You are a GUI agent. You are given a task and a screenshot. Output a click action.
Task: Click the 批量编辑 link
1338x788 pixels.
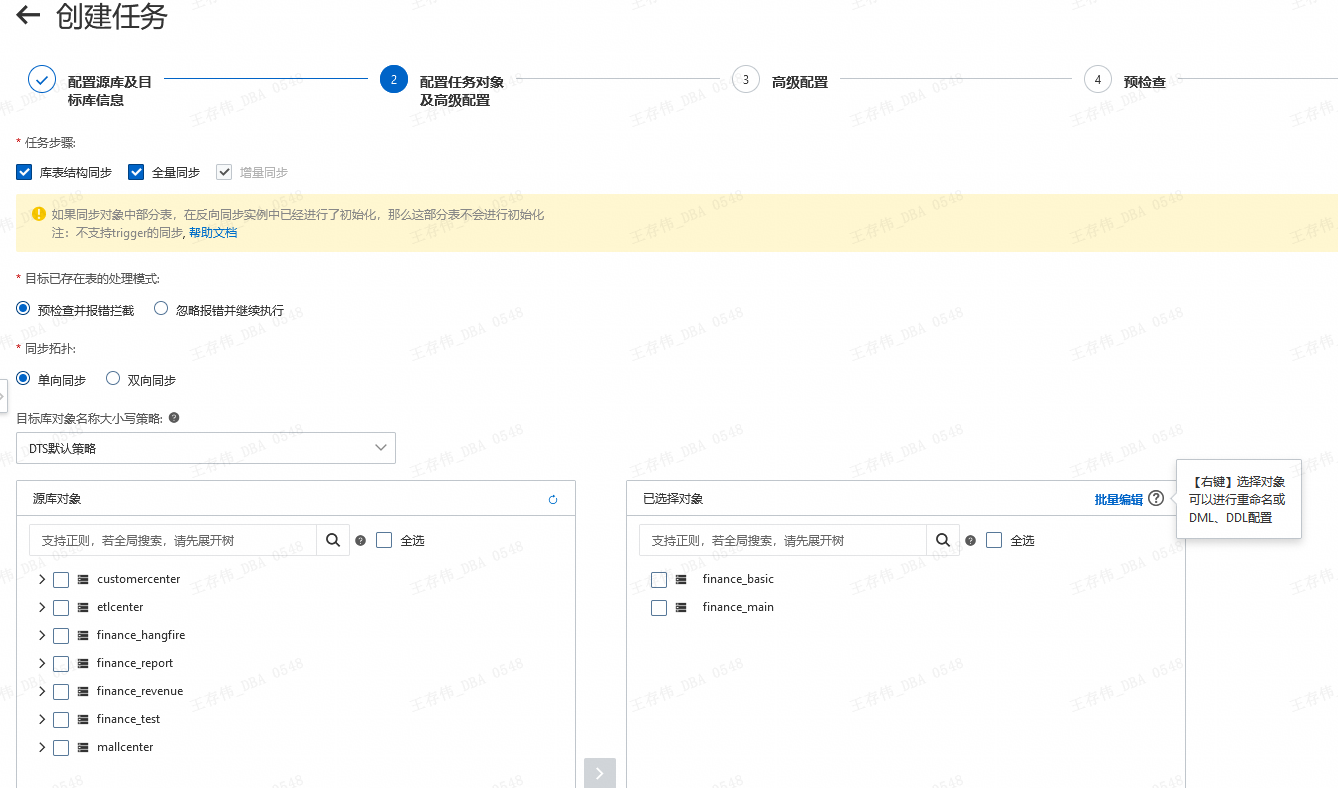coord(1118,499)
